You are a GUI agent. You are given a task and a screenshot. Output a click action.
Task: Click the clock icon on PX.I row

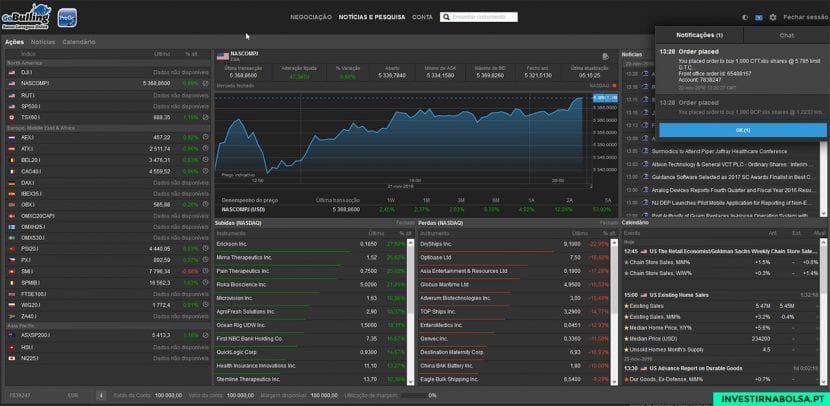point(205,259)
